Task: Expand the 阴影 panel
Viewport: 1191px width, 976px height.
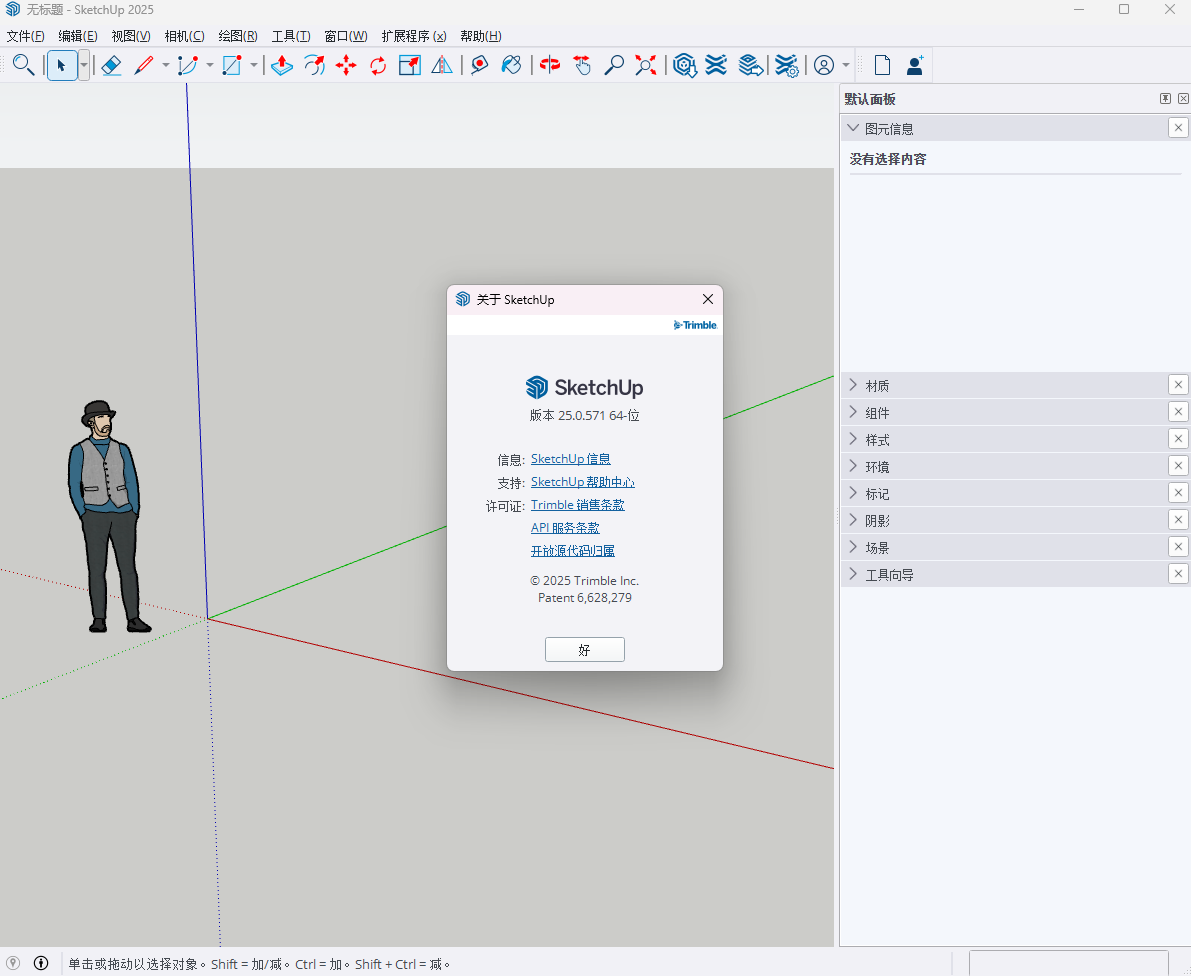Action: [877, 521]
